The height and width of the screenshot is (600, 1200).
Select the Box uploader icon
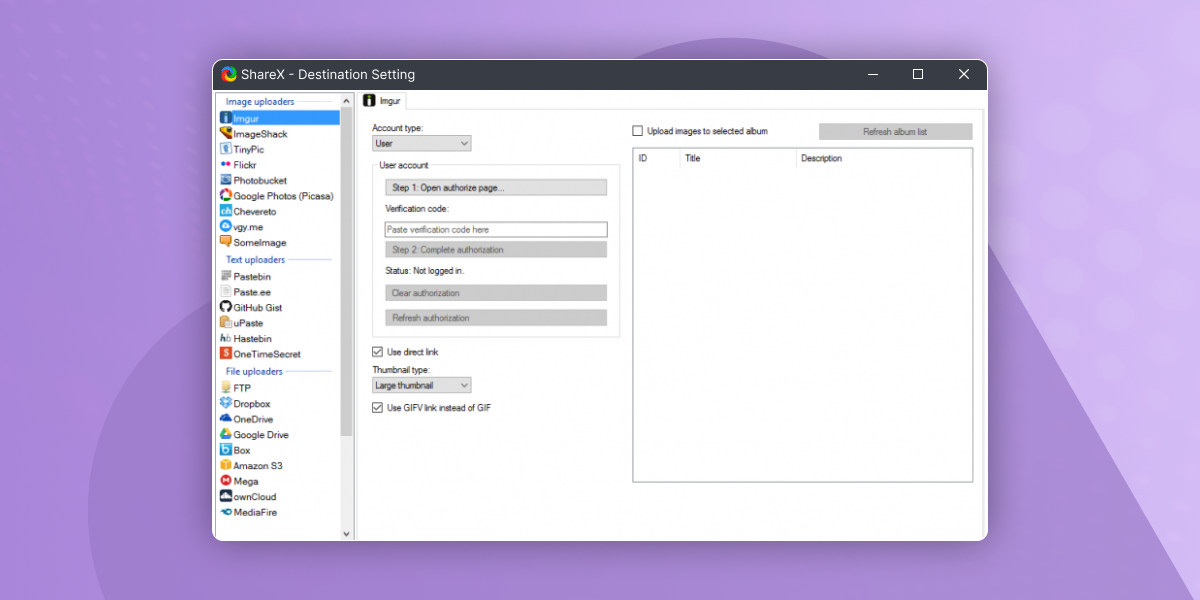point(226,450)
